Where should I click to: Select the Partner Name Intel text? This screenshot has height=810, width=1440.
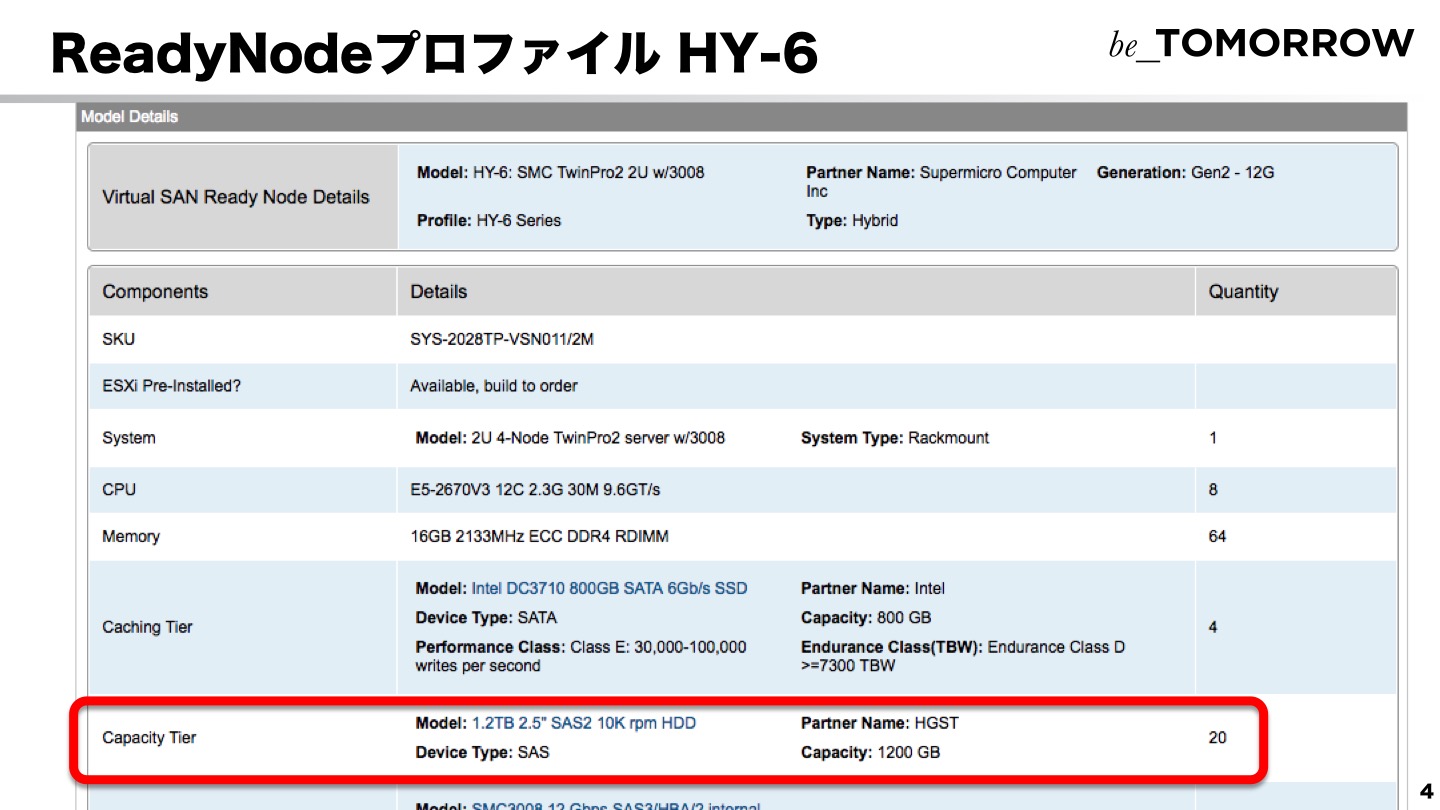873,588
